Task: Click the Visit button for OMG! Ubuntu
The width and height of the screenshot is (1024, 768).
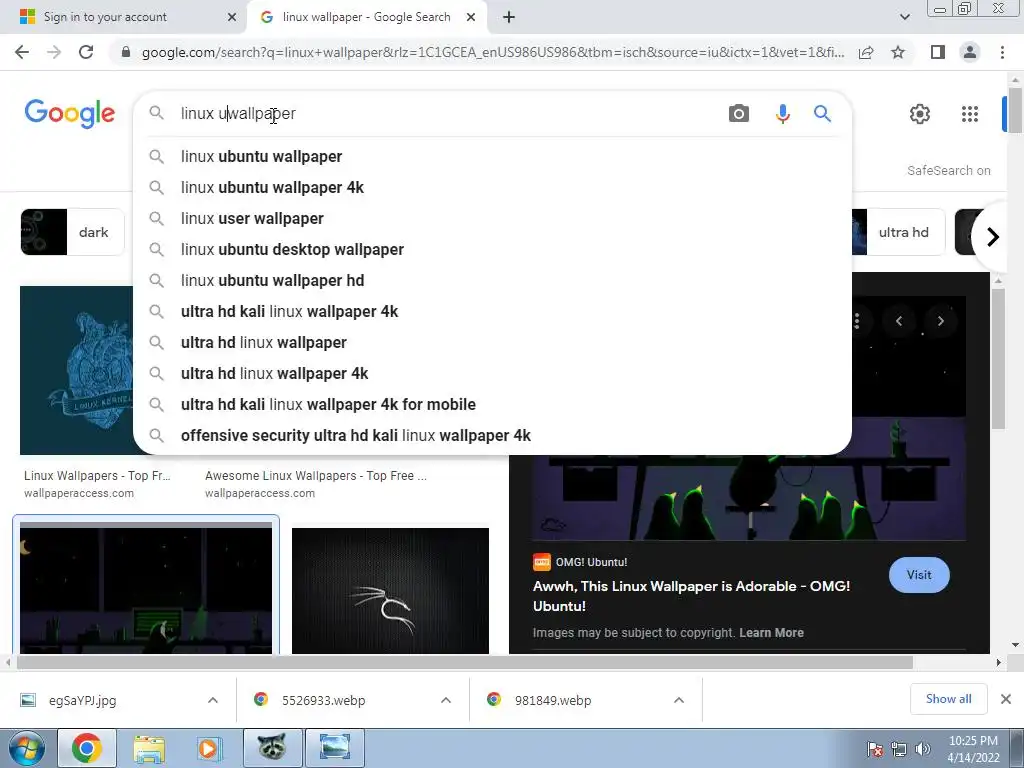Action: click(919, 575)
